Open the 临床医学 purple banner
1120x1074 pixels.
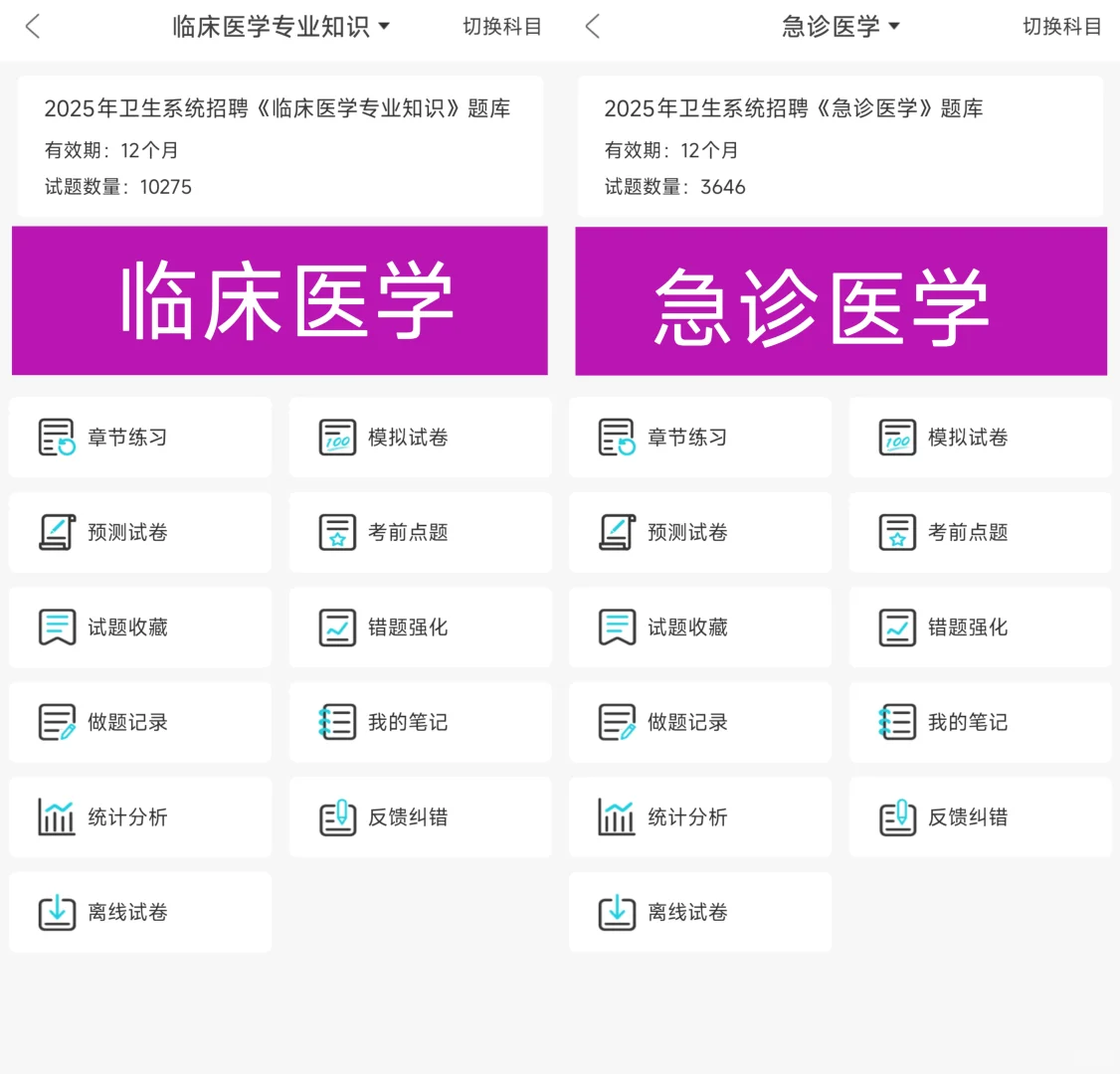coord(280,300)
